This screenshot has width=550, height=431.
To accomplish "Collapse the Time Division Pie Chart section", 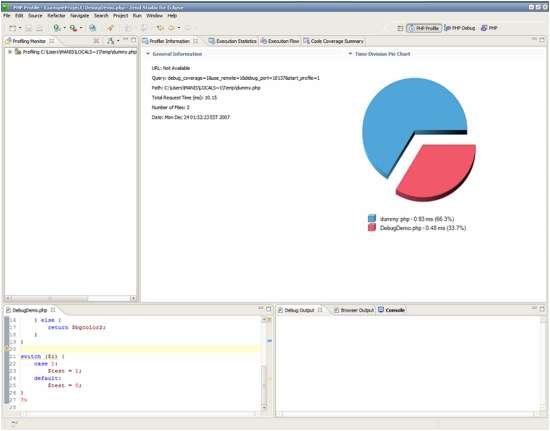I will [350, 54].
